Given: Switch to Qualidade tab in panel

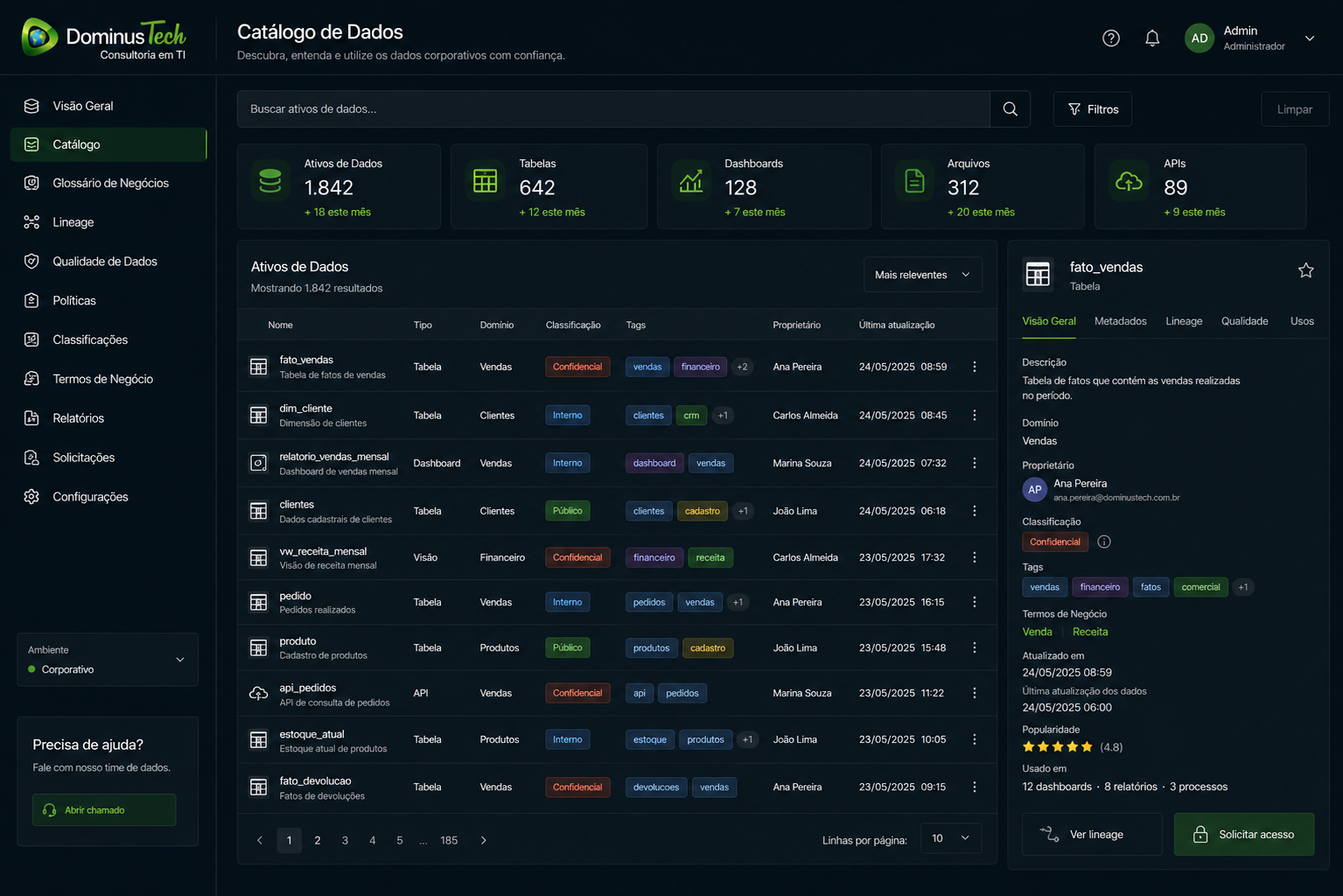Looking at the screenshot, I should tap(1244, 321).
